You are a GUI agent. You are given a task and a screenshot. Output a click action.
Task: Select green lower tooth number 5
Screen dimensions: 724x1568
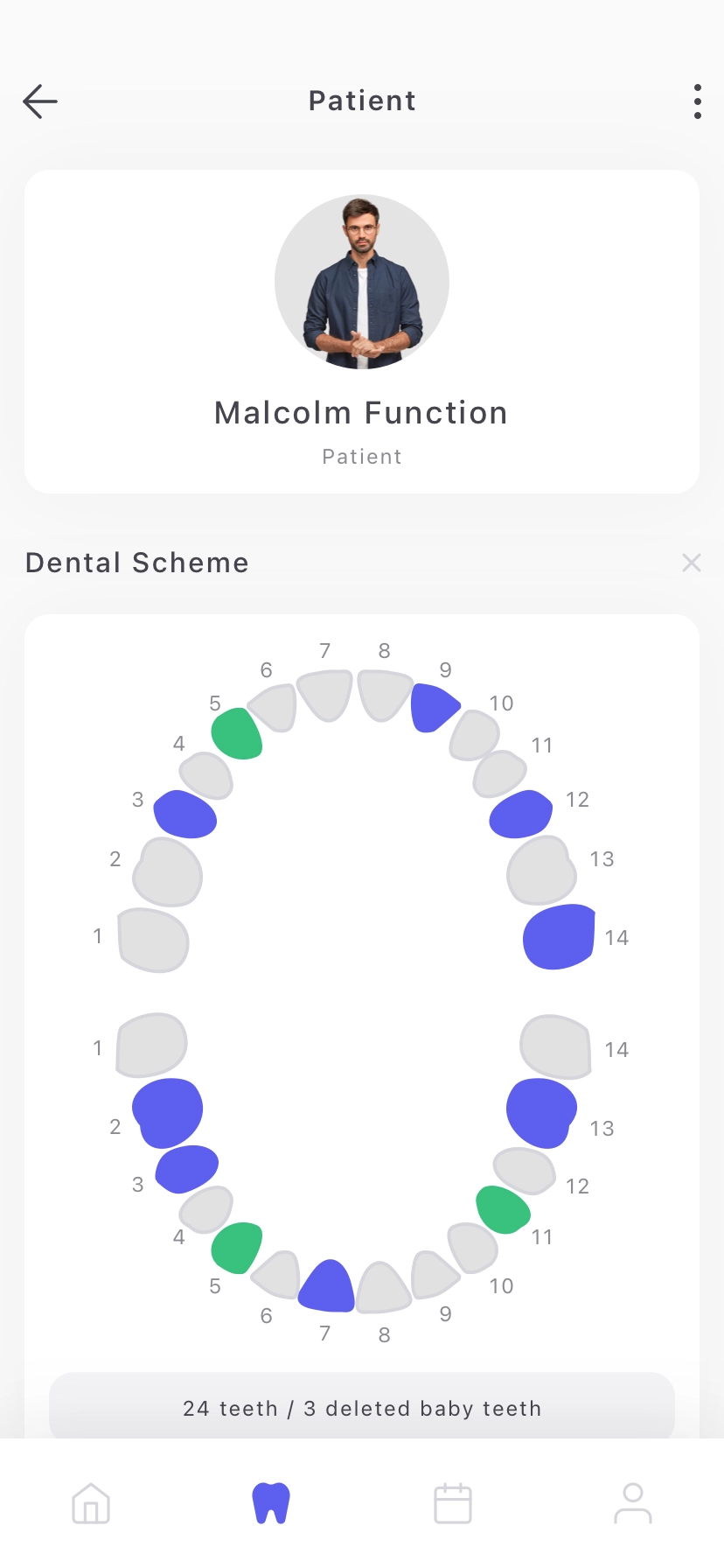(x=237, y=1248)
